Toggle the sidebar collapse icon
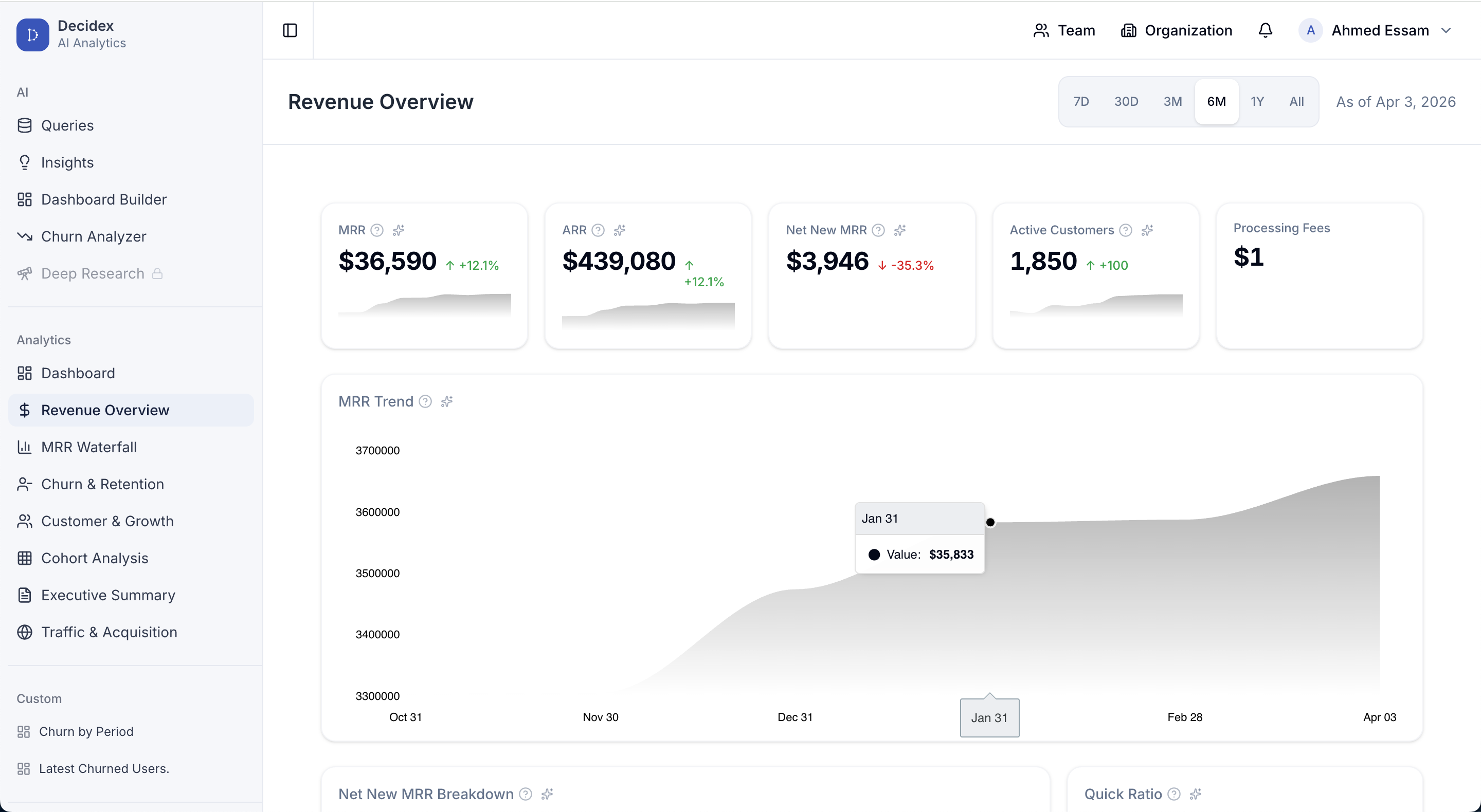This screenshot has height=812, width=1481. pyautogui.click(x=290, y=30)
